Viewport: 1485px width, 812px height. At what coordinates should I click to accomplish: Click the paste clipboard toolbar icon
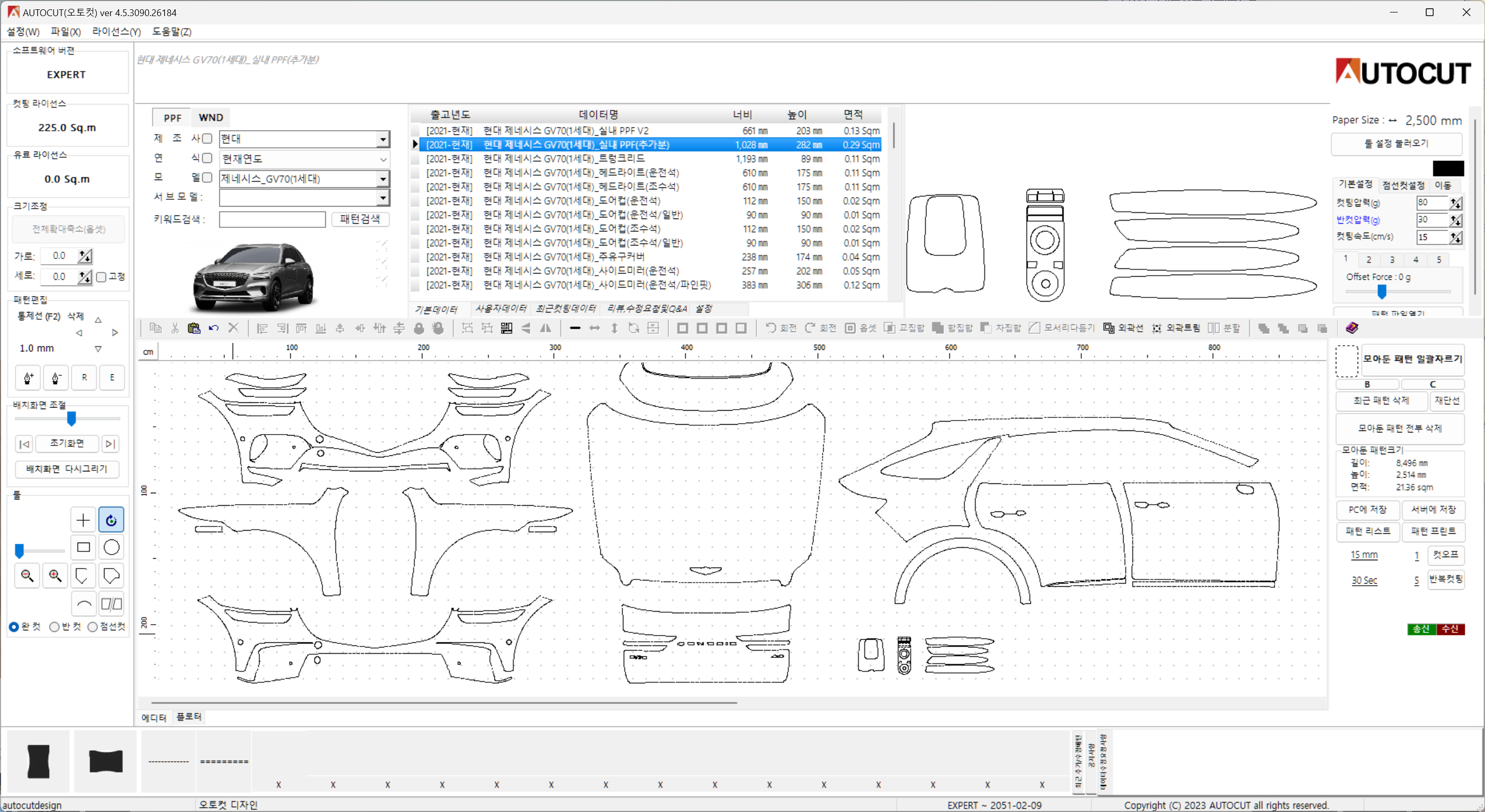pyautogui.click(x=194, y=328)
